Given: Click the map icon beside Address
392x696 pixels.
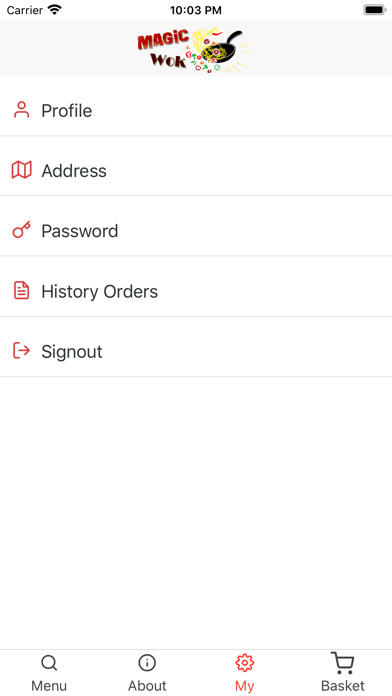Looking at the screenshot, I should (x=21, y=170).
